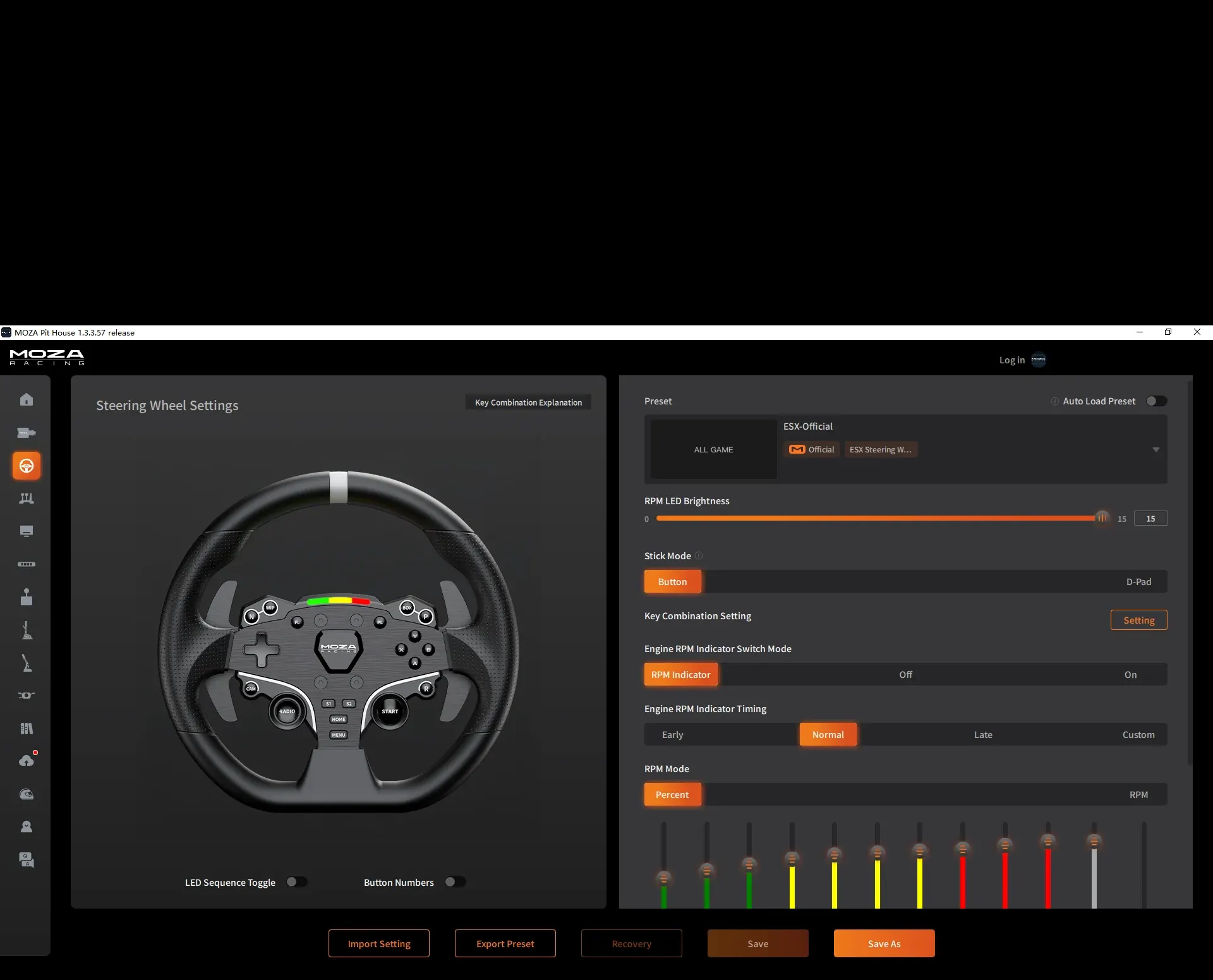Click the Key Combination Setting button

tap(1138, 620)
